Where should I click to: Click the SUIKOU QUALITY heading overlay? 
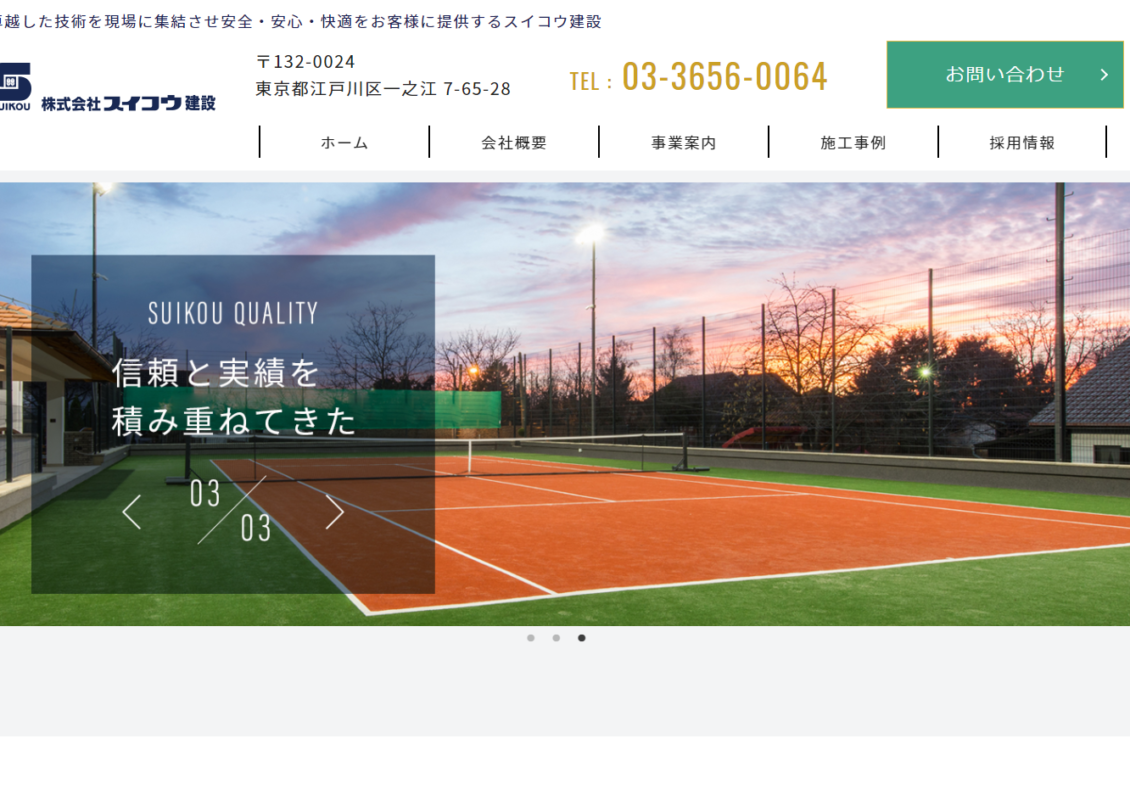[x=233, y=313]
